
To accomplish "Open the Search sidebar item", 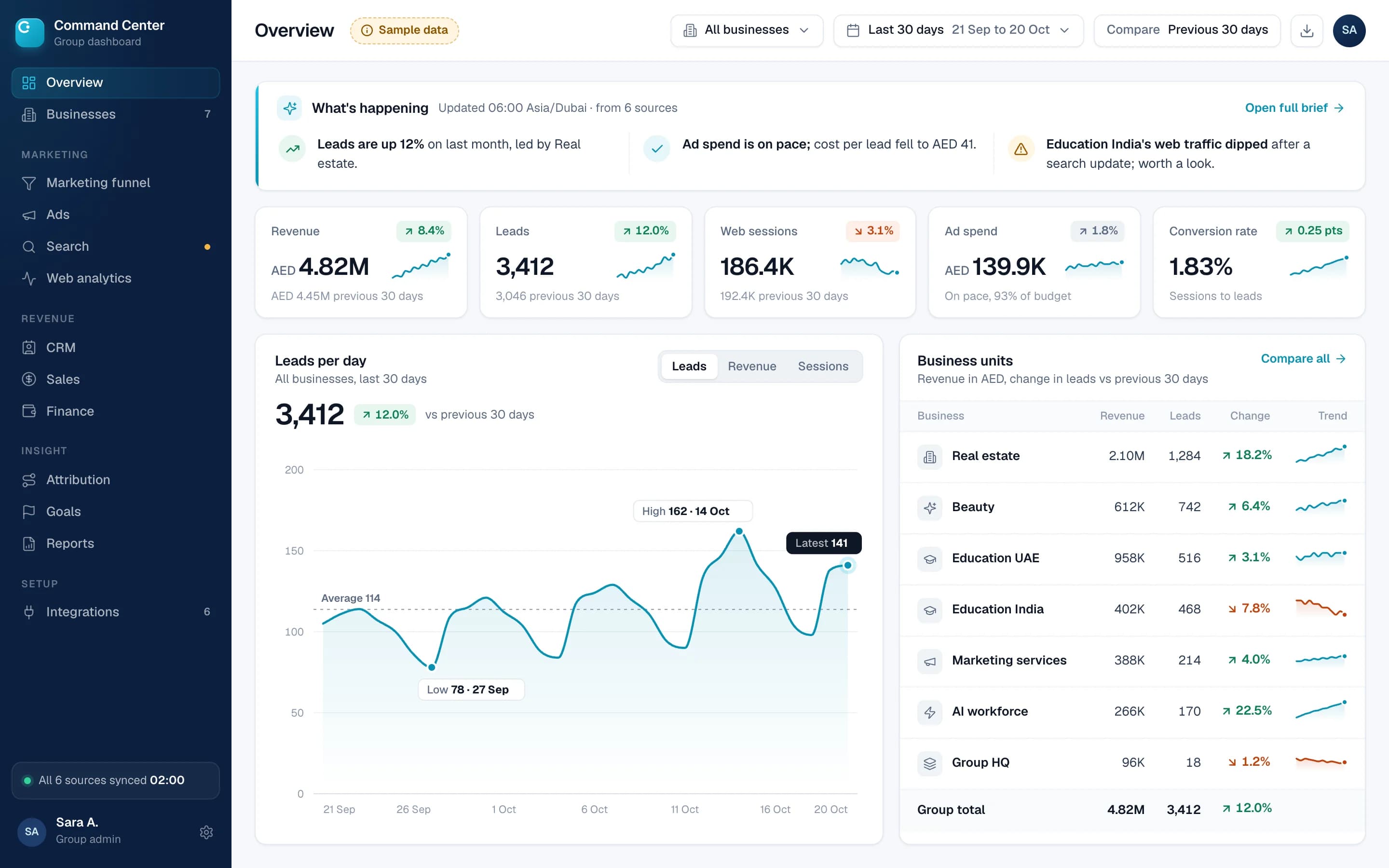I will (115, 246).
